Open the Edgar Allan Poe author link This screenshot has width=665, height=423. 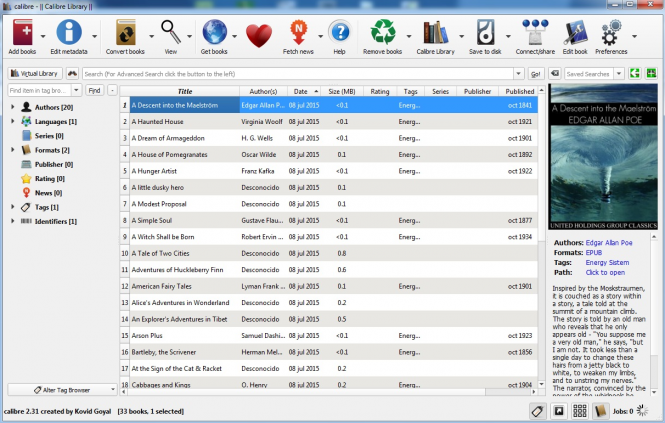pos(609,243)
